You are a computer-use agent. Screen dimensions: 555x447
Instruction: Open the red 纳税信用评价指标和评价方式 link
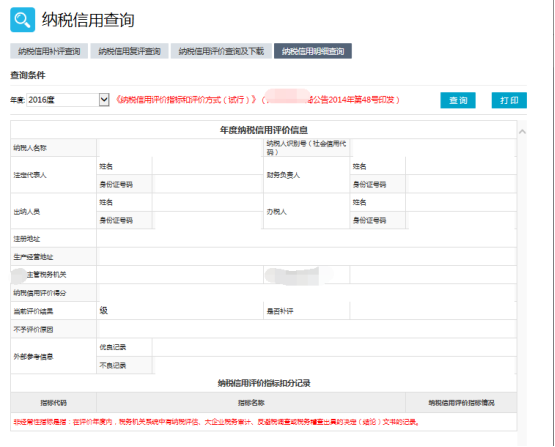coord(258,100)
